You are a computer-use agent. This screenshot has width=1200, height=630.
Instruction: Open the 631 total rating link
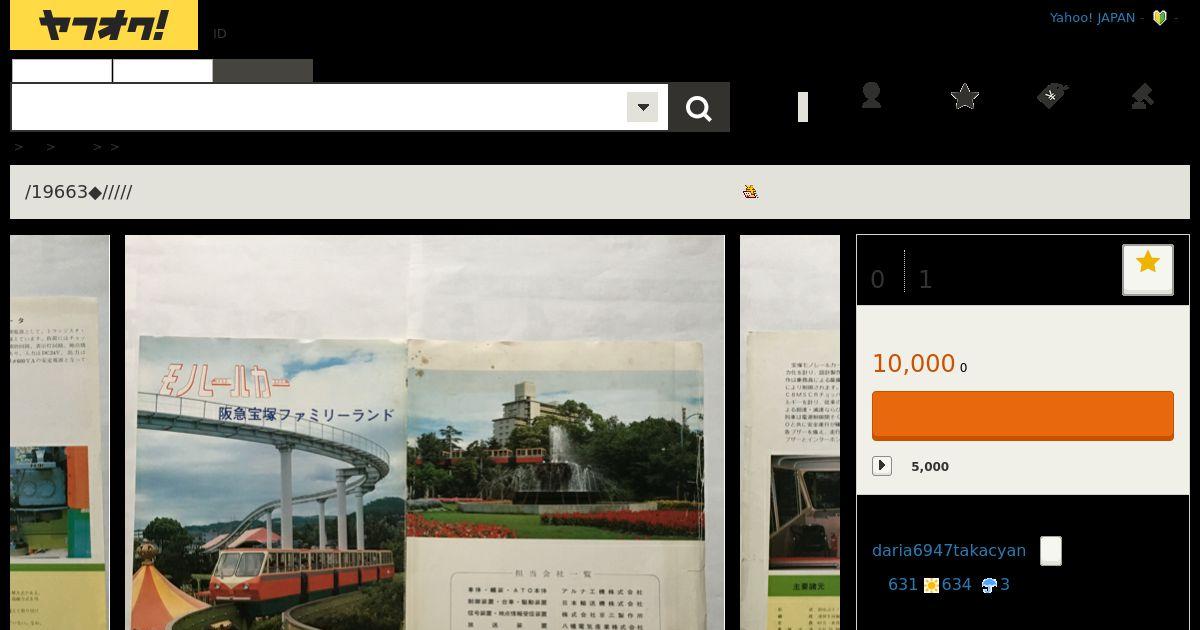[x=903, y=584]
